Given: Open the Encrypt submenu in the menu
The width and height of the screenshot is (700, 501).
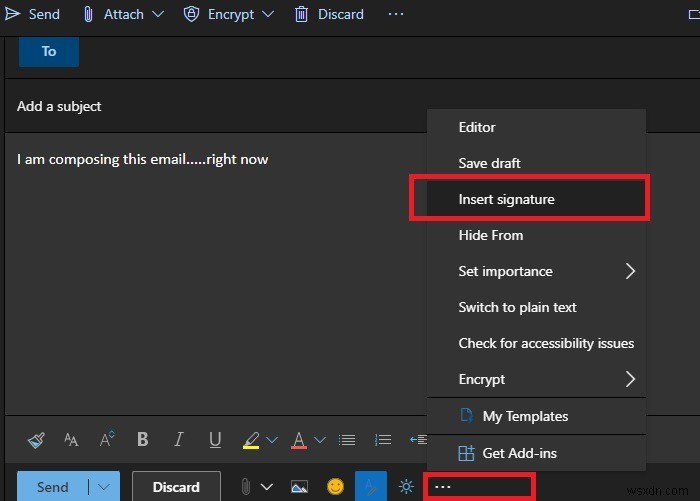Looking at the screenshot, I should coord(536,380).
